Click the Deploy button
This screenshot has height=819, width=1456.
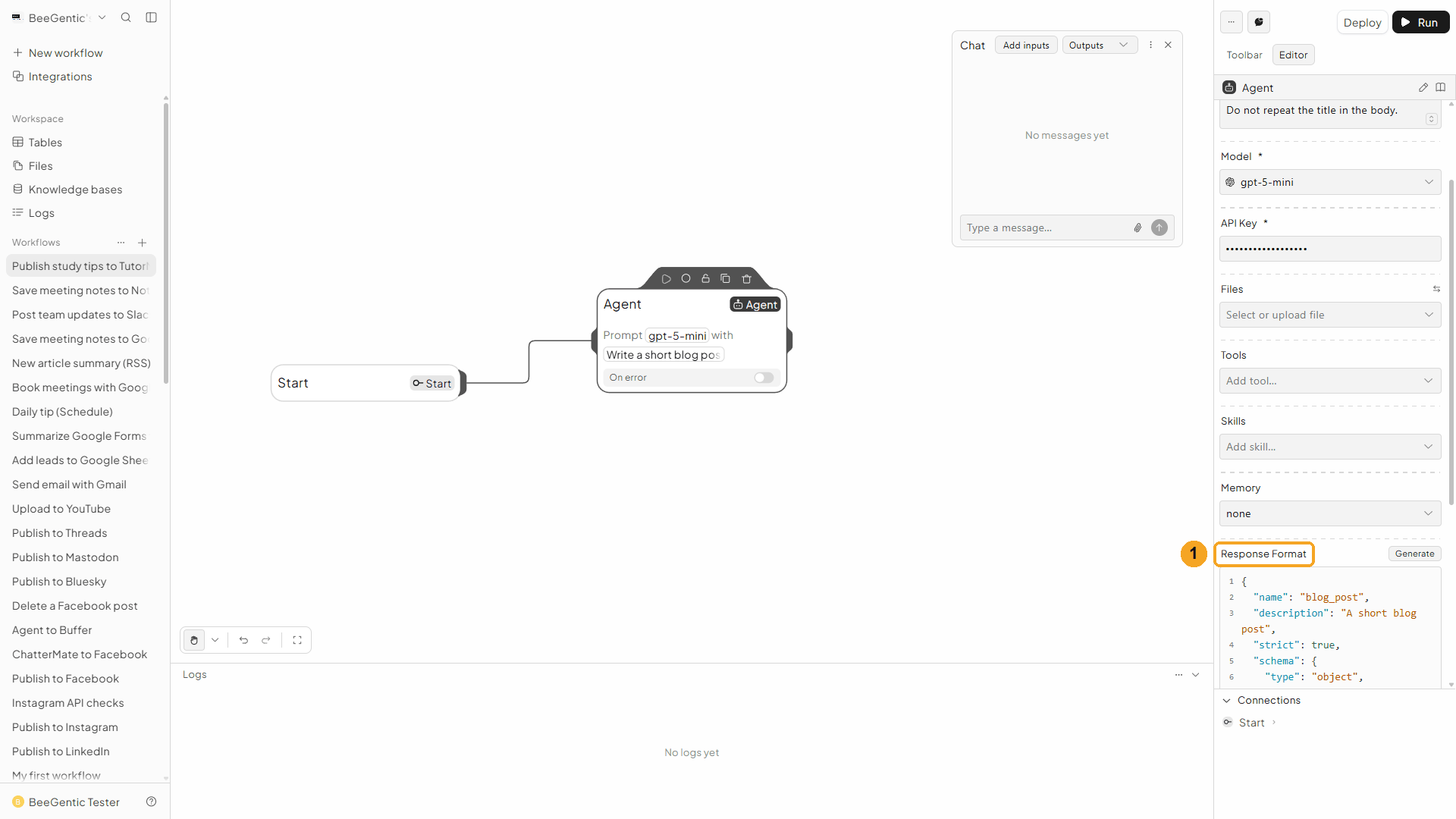click(1362, 22)
